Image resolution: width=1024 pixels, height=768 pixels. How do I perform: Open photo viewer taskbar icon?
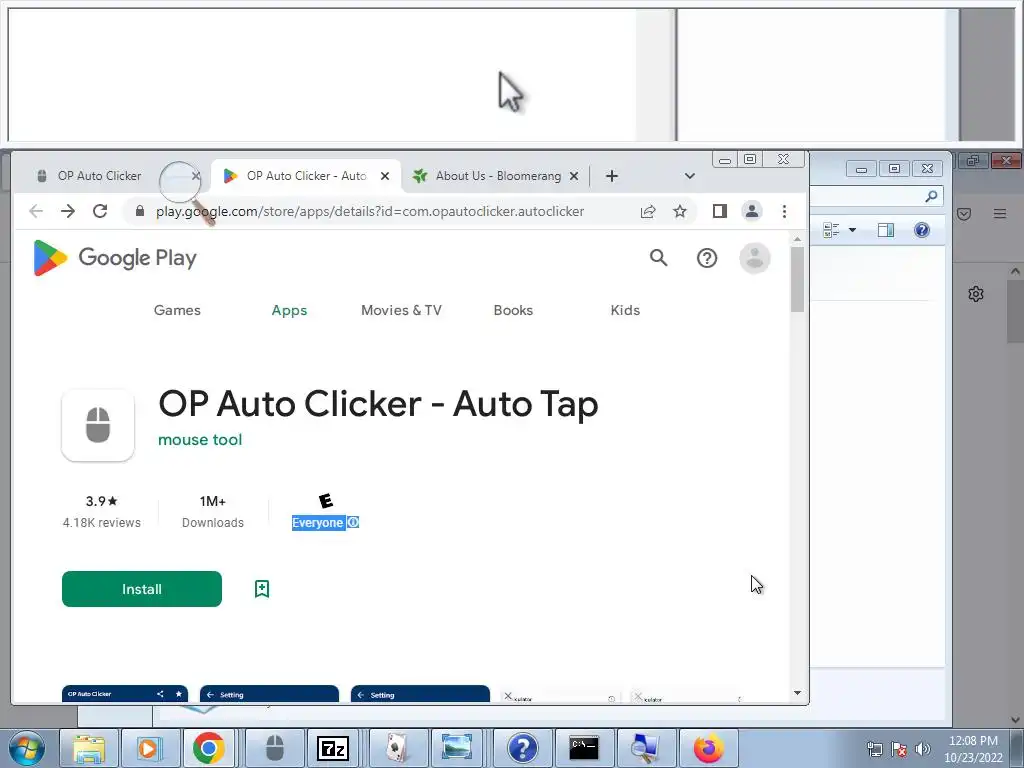(x=457, y=748)
